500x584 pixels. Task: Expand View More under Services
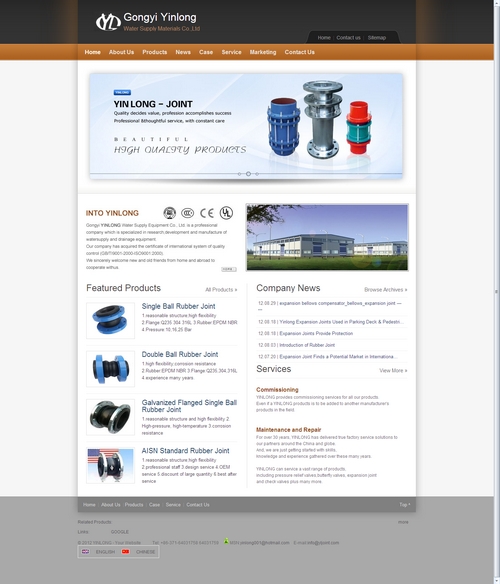pyautogui.click(x=393, y=370)
